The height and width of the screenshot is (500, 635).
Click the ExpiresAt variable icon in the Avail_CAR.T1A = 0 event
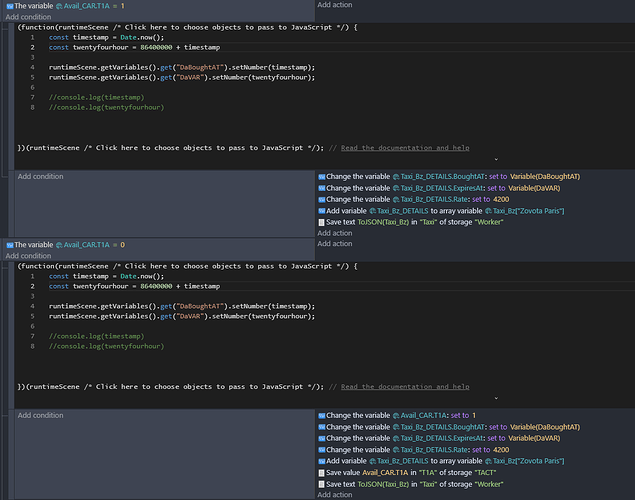[322, 438]
